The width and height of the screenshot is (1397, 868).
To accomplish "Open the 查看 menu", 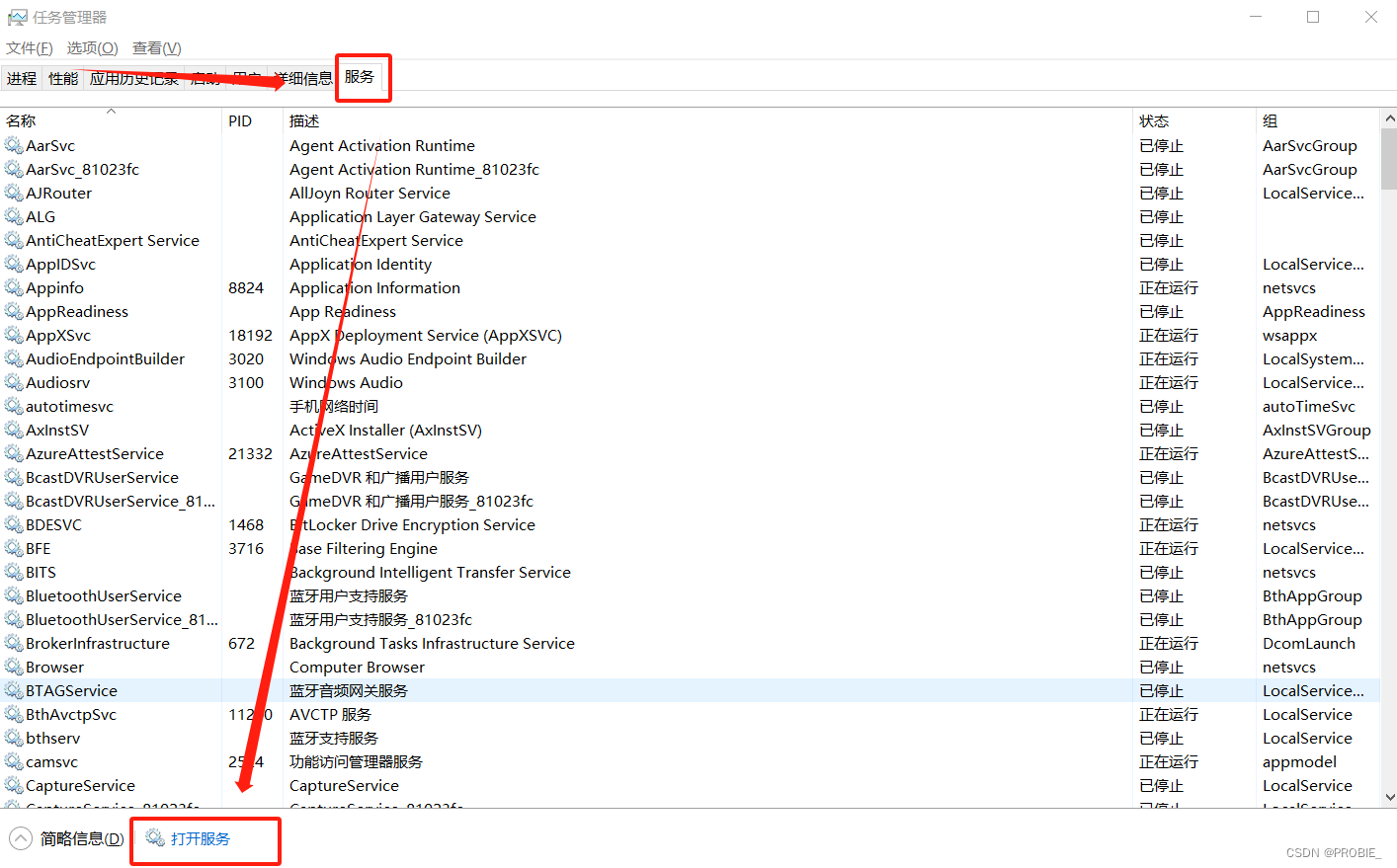I will tap(157, 48).
